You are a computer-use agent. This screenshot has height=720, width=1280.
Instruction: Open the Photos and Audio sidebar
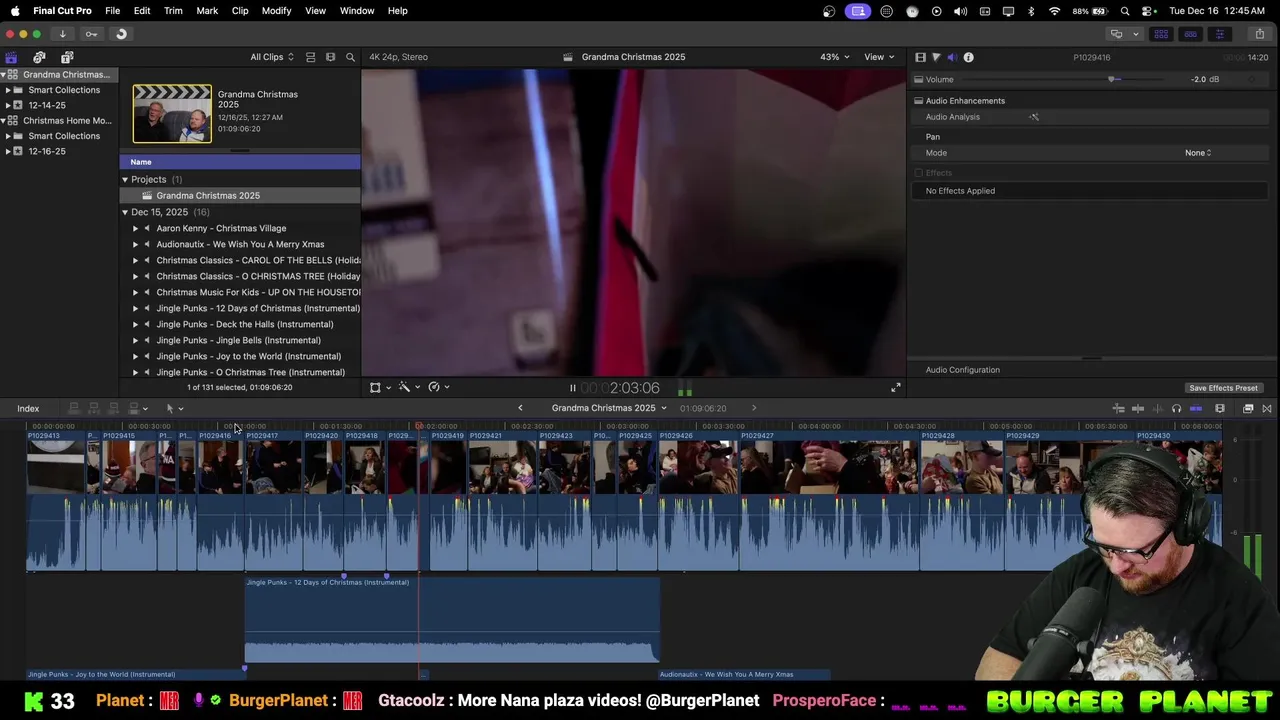point(39,57)
